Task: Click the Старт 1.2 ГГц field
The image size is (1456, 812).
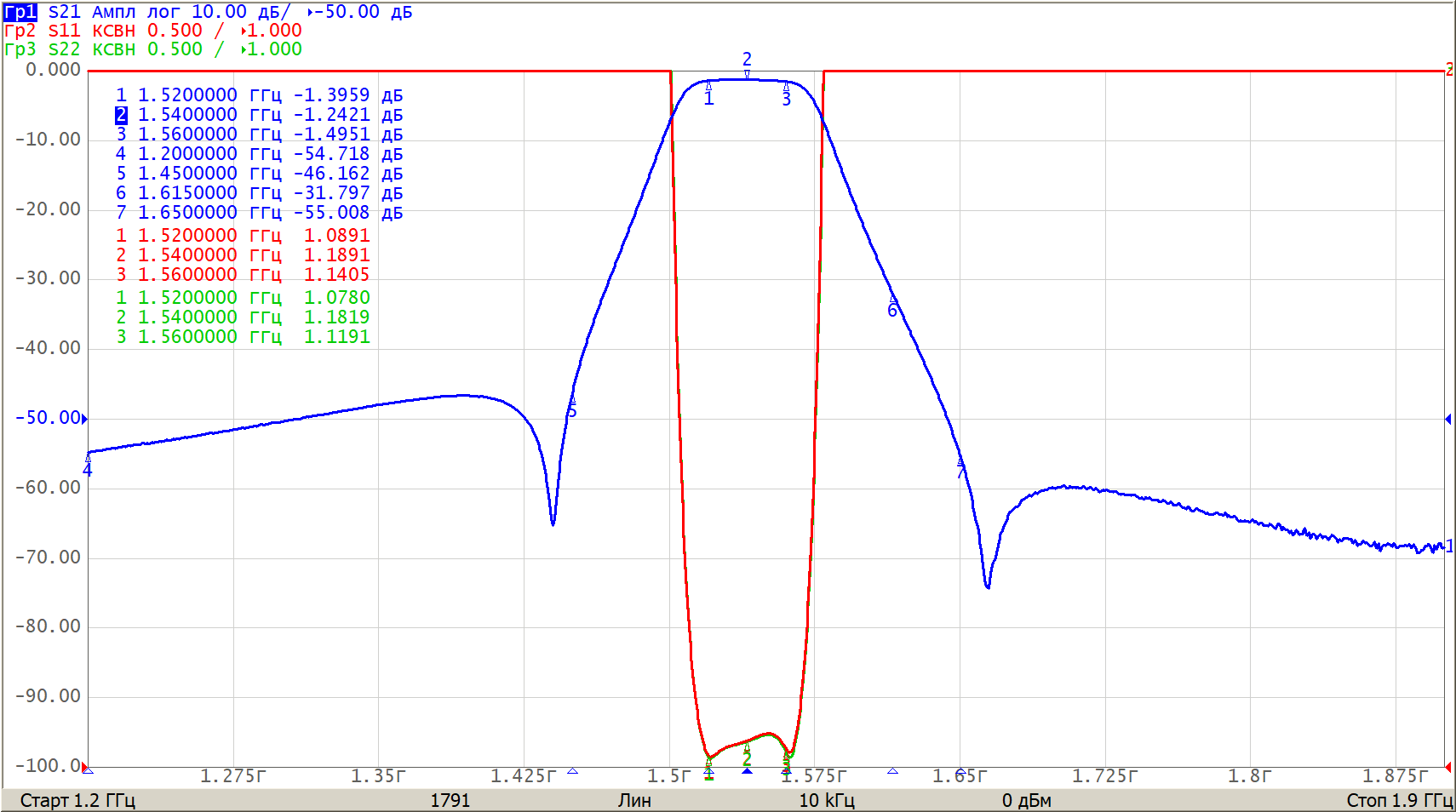Action: click(x=77, y=800)
